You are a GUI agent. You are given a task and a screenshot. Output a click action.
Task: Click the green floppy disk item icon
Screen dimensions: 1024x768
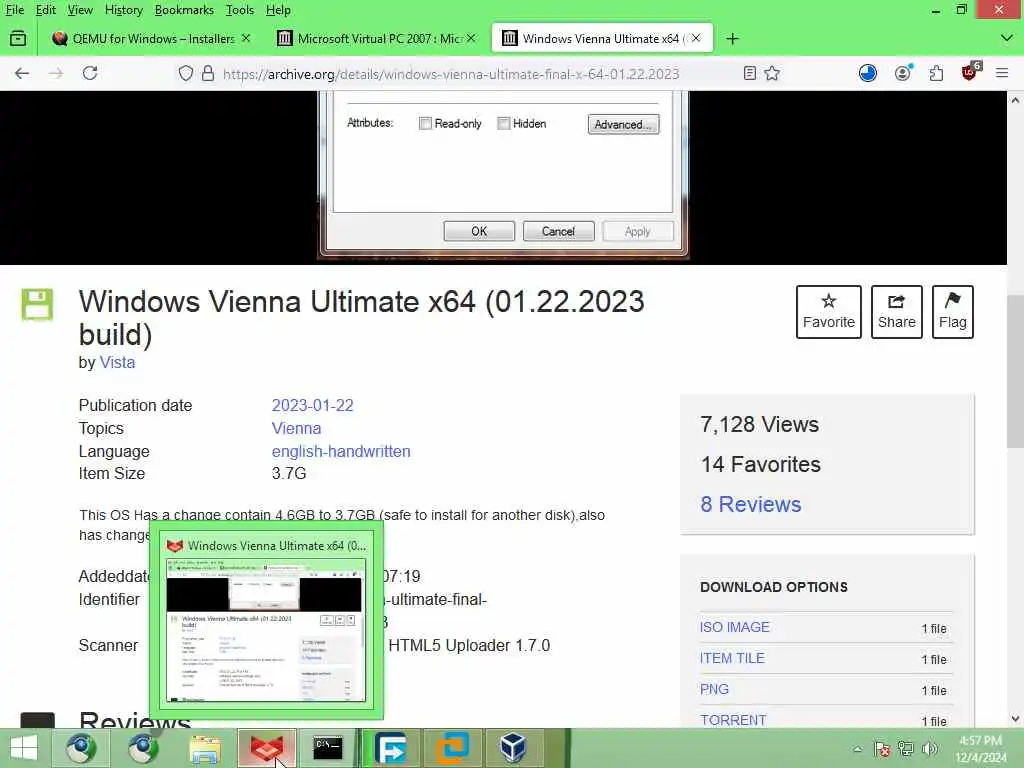(37, 304)
